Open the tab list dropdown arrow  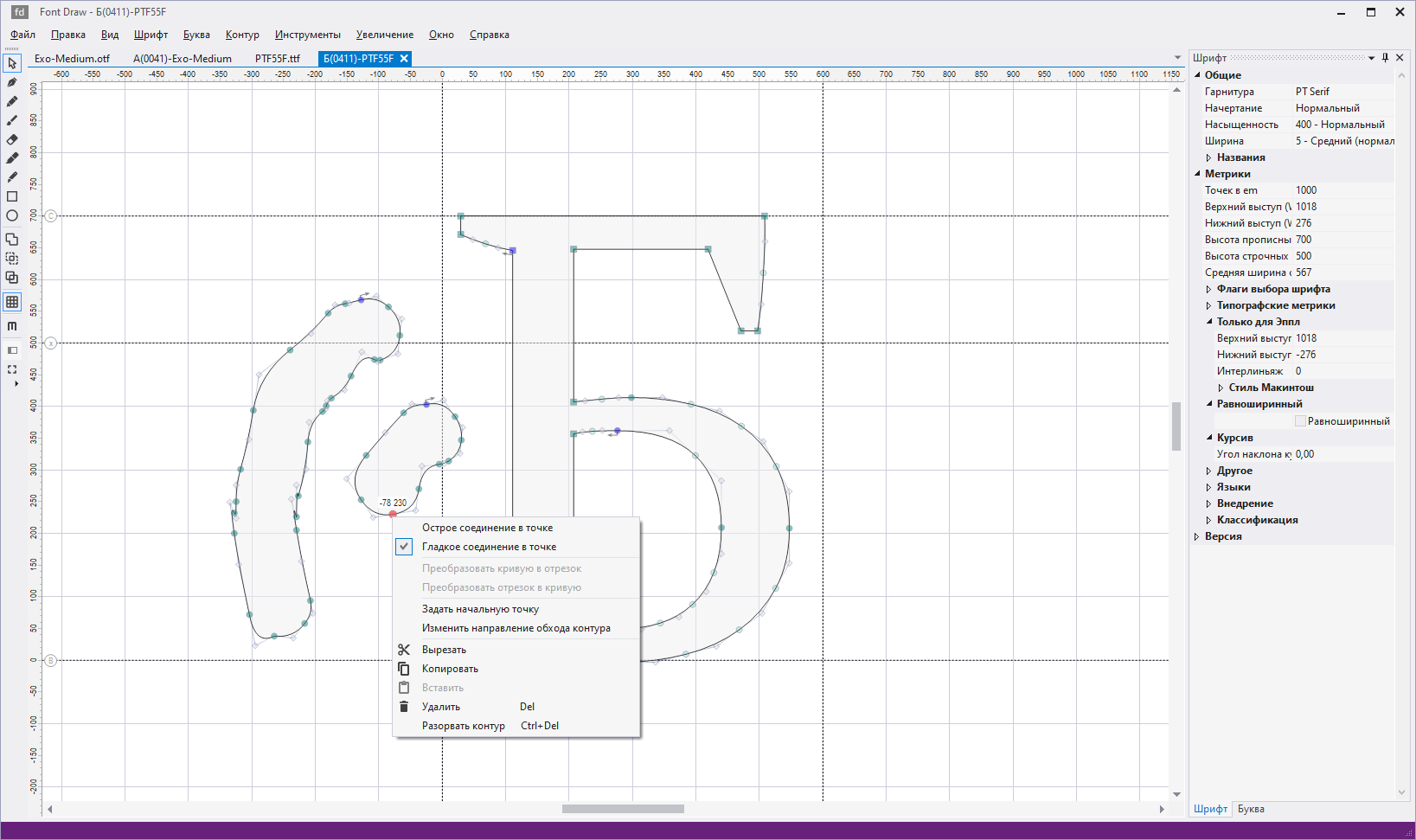[x=1177, y=59]
